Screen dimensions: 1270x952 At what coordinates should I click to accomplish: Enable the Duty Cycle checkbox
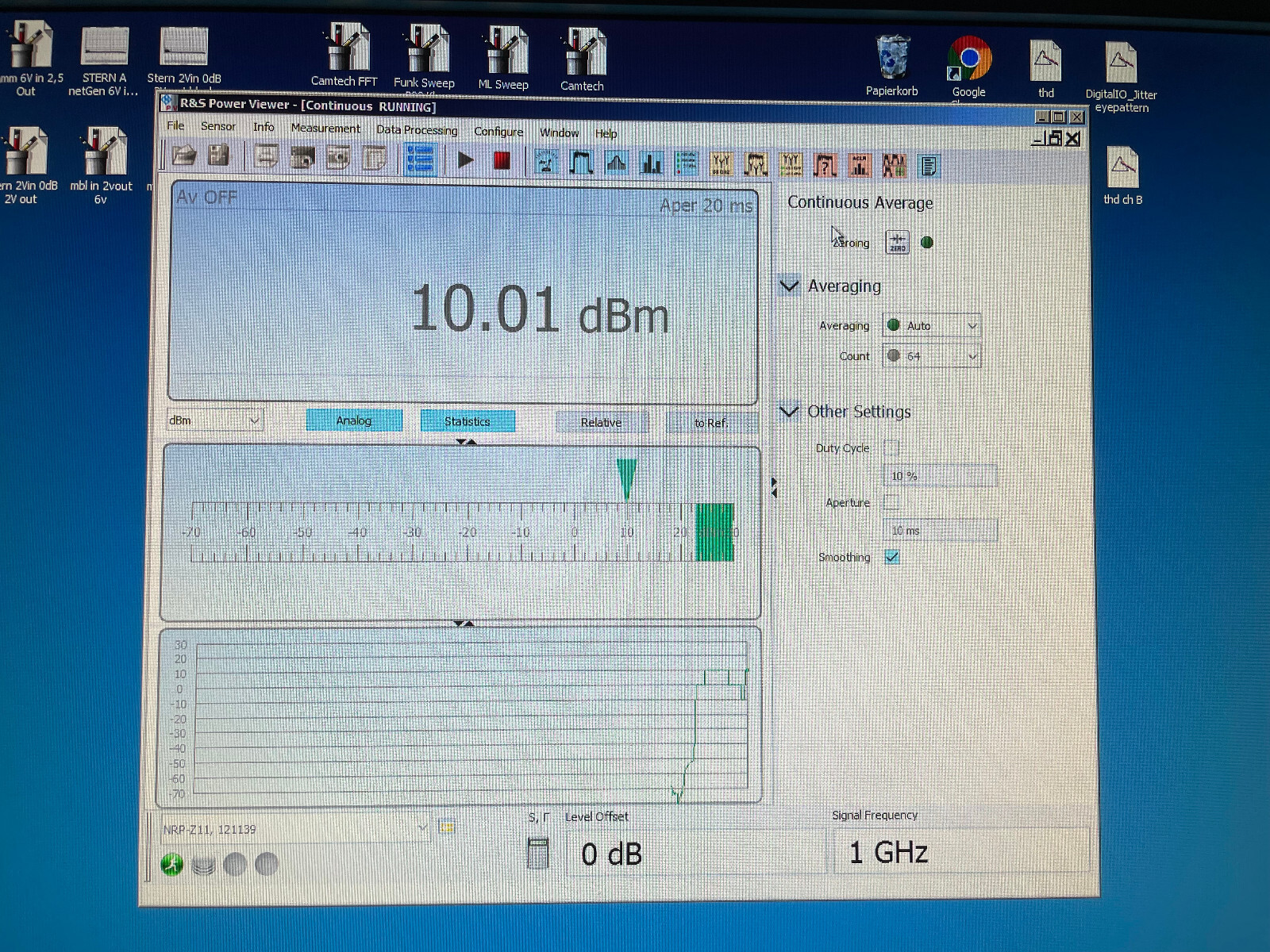[891, 448]
